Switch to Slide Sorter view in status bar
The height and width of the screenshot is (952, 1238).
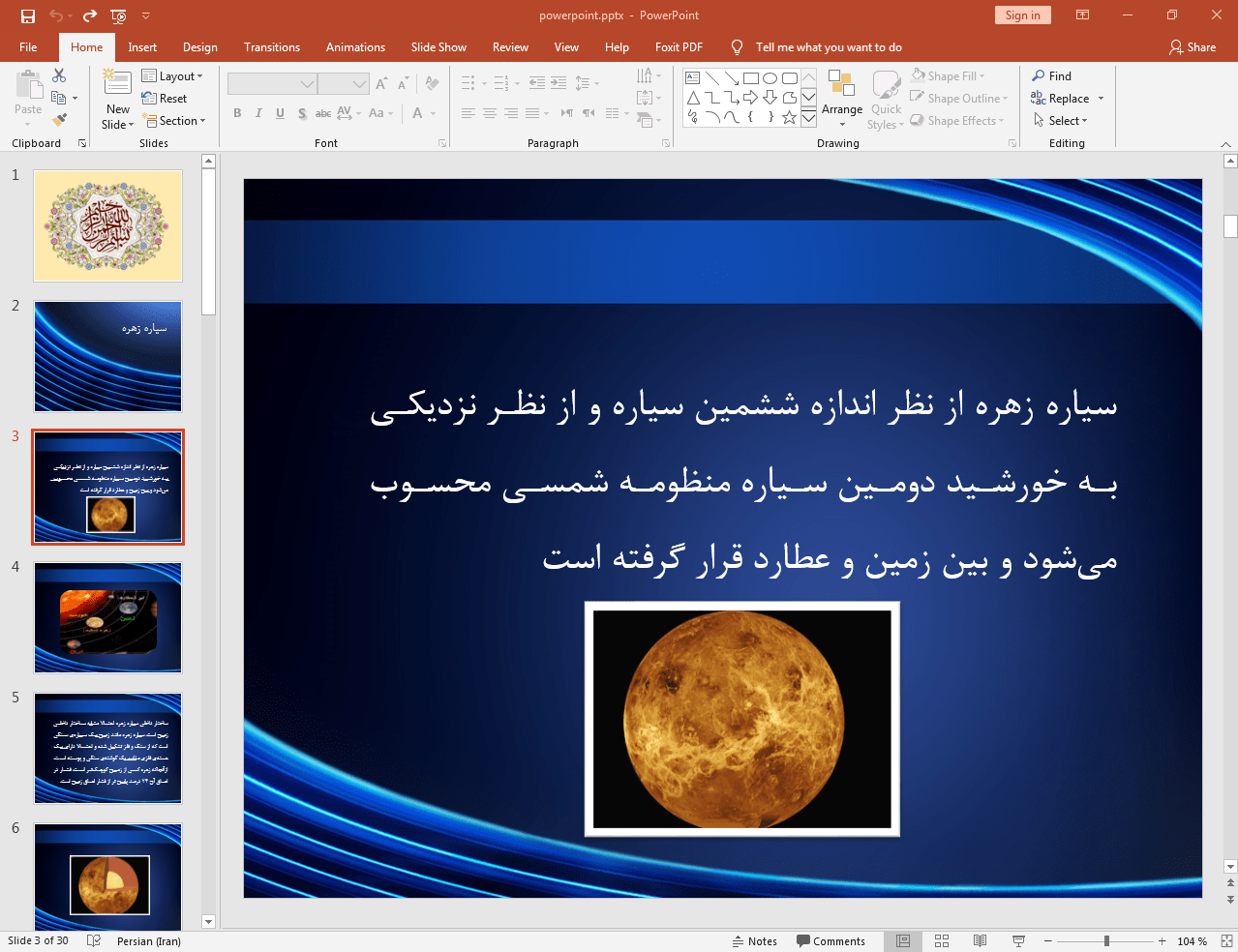tap(942, 941)
